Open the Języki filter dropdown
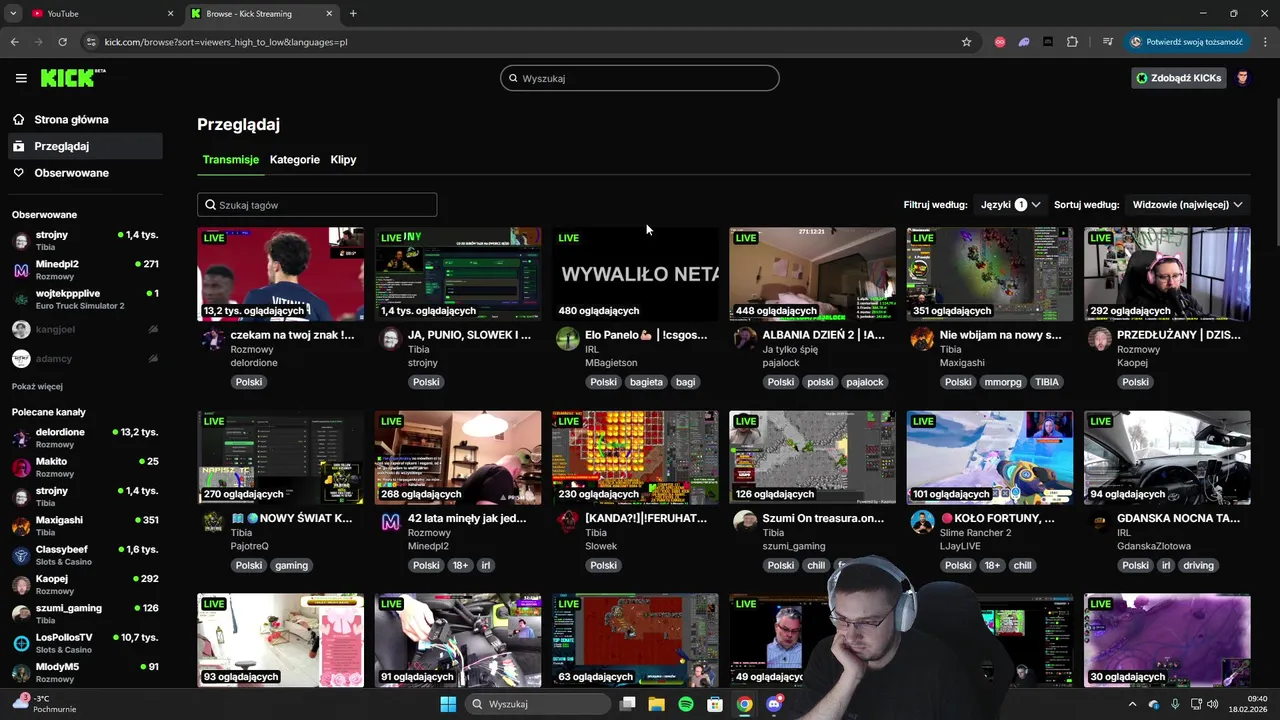 click(1011, 204)
